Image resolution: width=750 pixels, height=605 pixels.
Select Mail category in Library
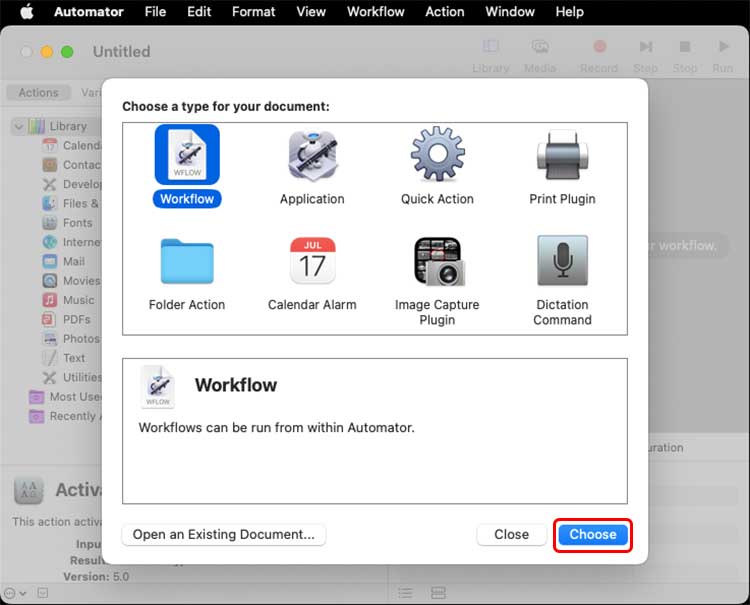64,261
